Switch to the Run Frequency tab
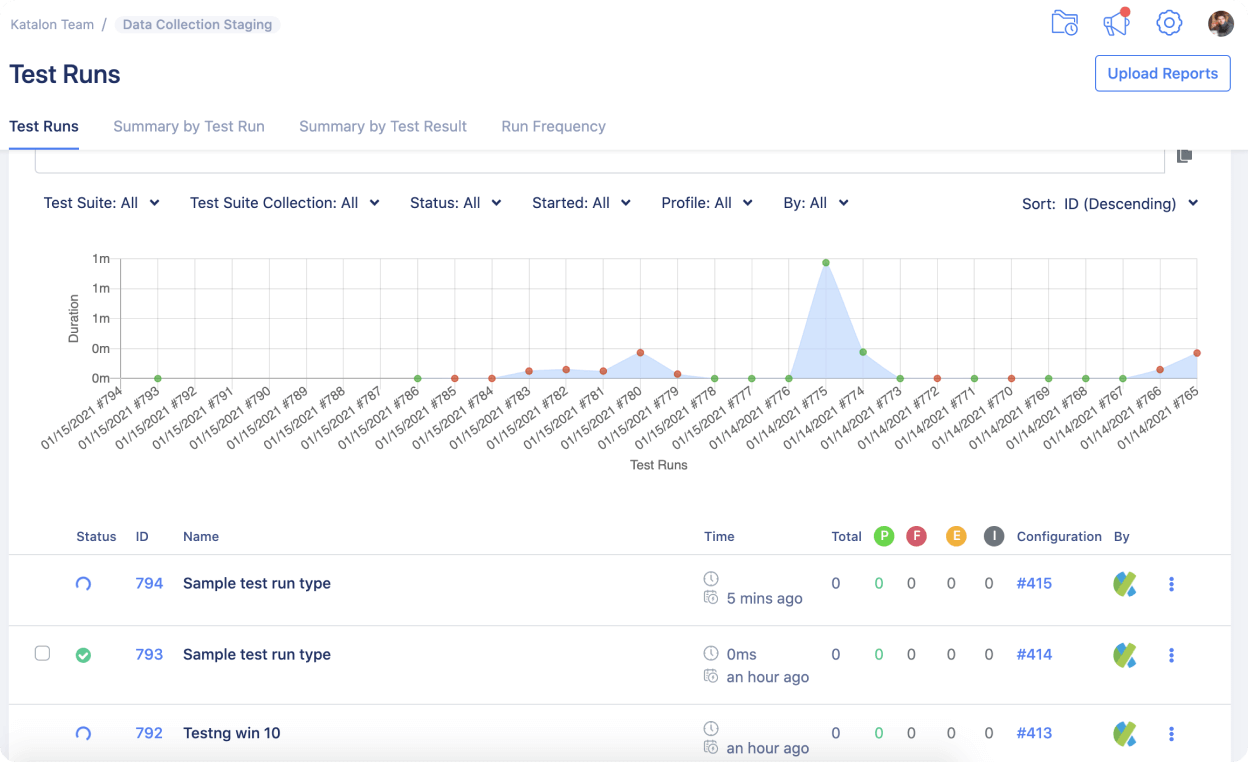The image size is (1248, 762). click(553, 126)
